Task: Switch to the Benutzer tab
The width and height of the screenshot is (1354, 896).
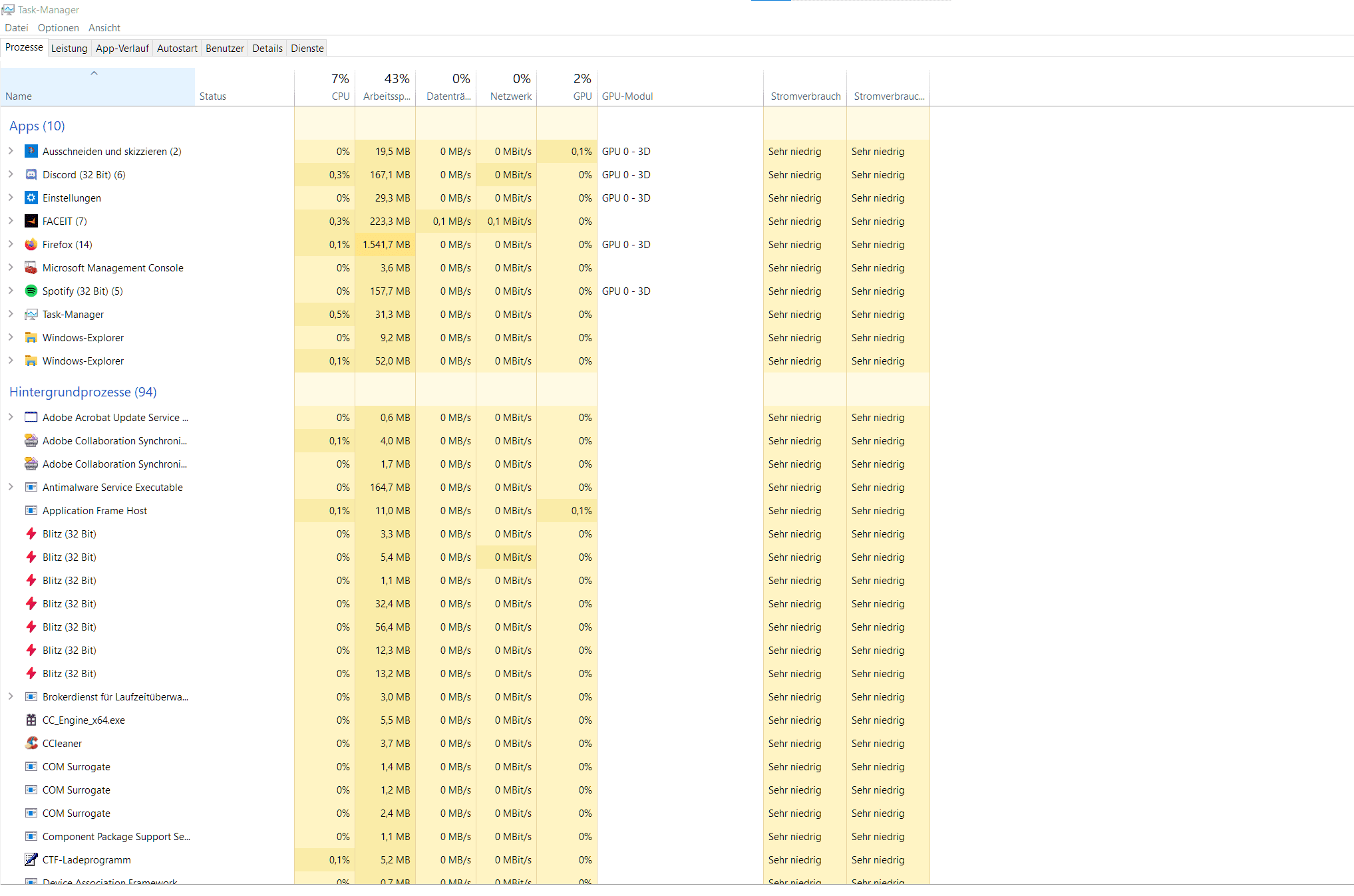Action: 225,48
